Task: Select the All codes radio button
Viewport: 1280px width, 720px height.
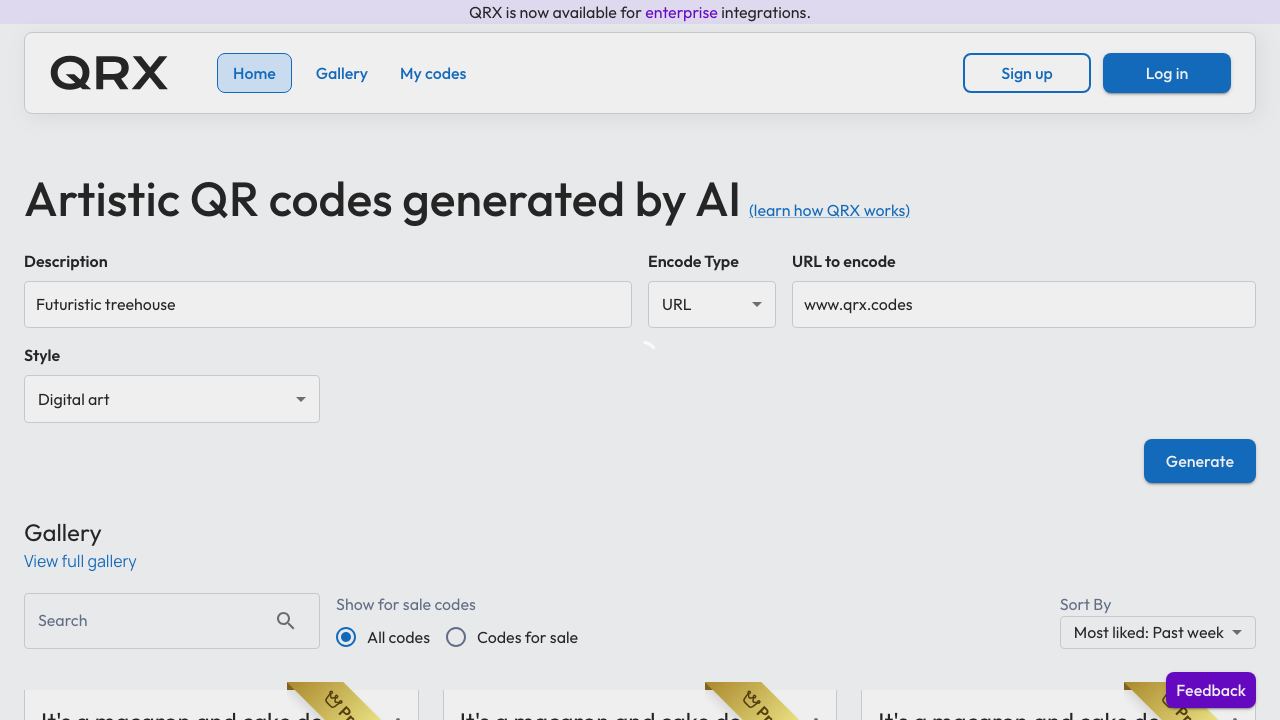Action: pos(346,637)
